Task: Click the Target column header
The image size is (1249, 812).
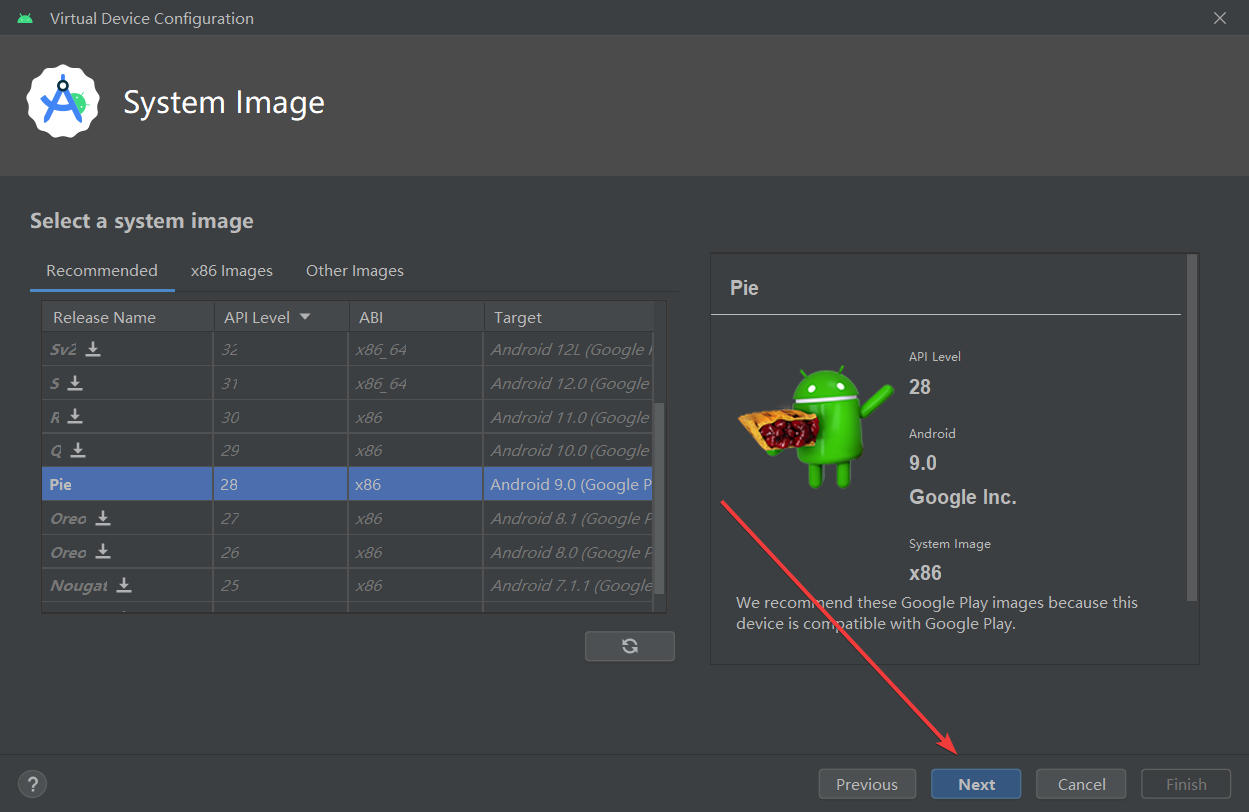Action: pyautogui.click(x=569, y=317)
